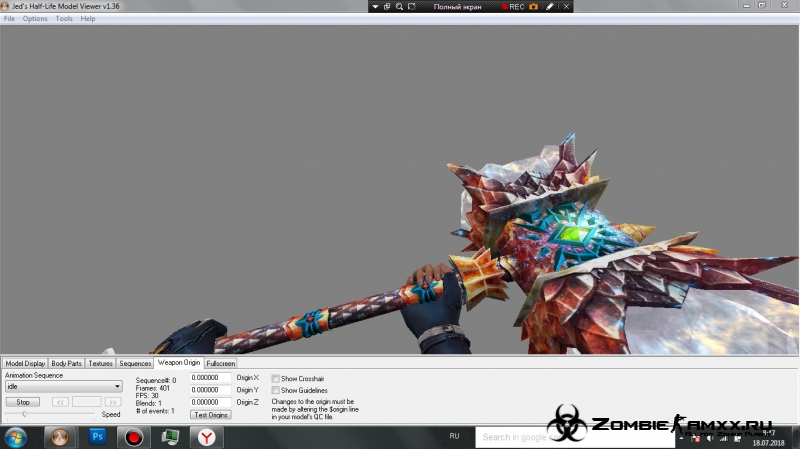Click the Action Center flag tray icon
800x449 pixels.
pos(695,438)
